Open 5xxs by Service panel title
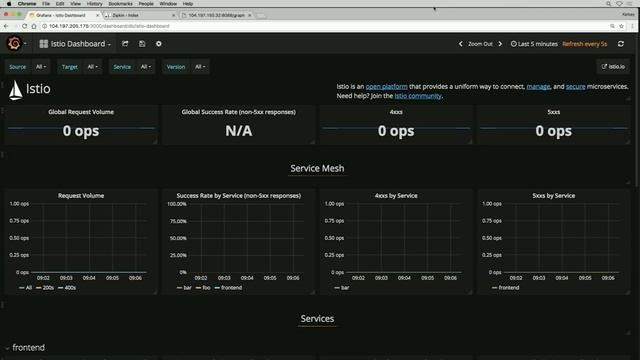Viewport: 640px width, 360px height. (x=553, y=196)
